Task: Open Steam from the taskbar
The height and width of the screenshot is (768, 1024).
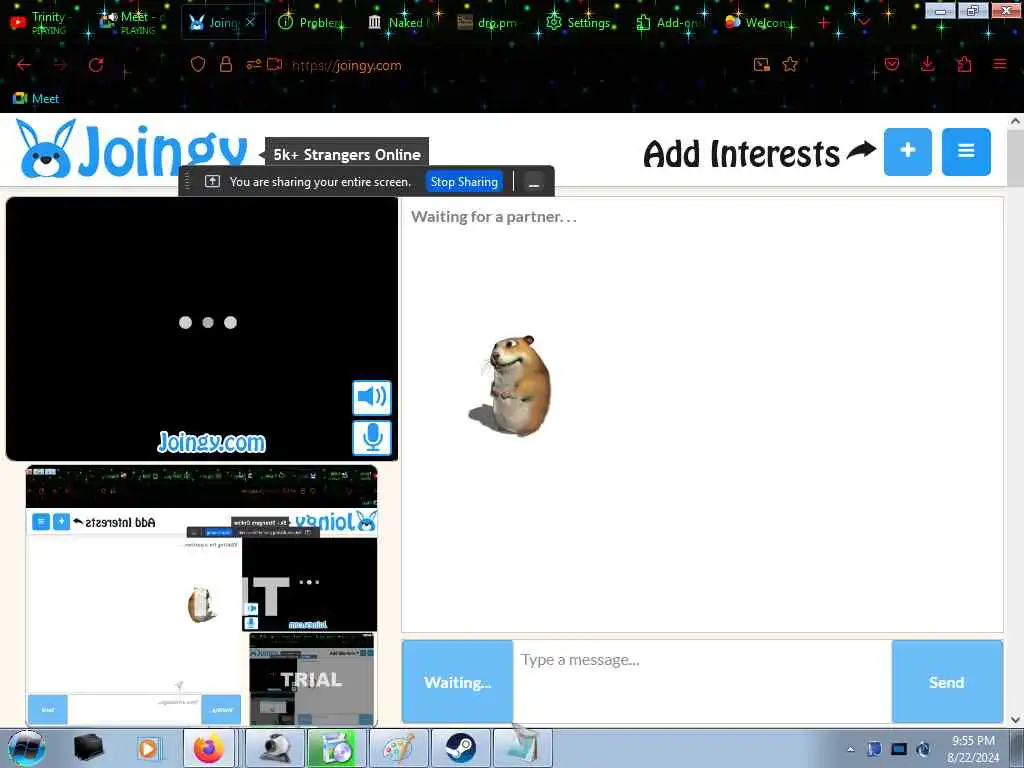Action: [x=460, y=748]
